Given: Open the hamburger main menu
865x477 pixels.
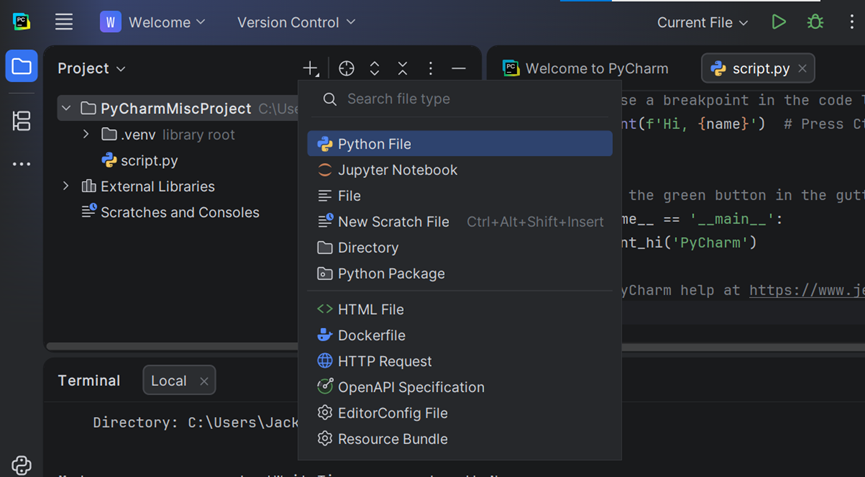Looking at the screenshot, I should point(64,22).
